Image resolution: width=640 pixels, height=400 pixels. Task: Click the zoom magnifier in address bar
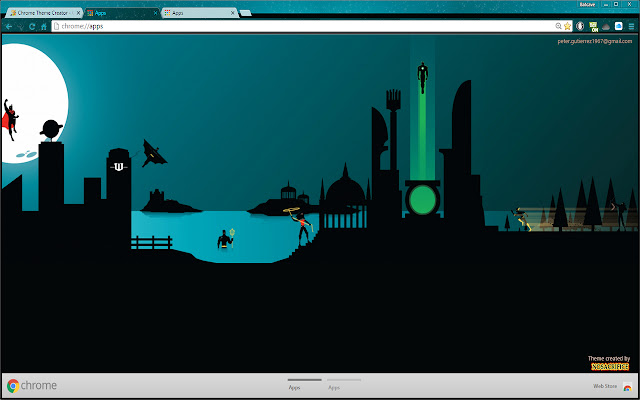point(558,26)
